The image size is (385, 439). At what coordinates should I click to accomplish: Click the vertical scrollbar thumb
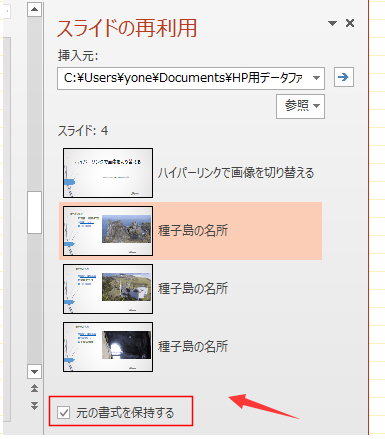pyautogui.click(x=34, y=212)
